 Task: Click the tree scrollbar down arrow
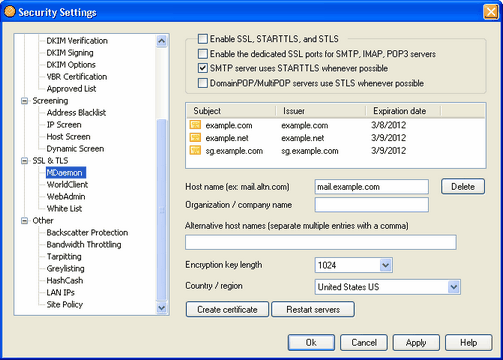(162, 308)
